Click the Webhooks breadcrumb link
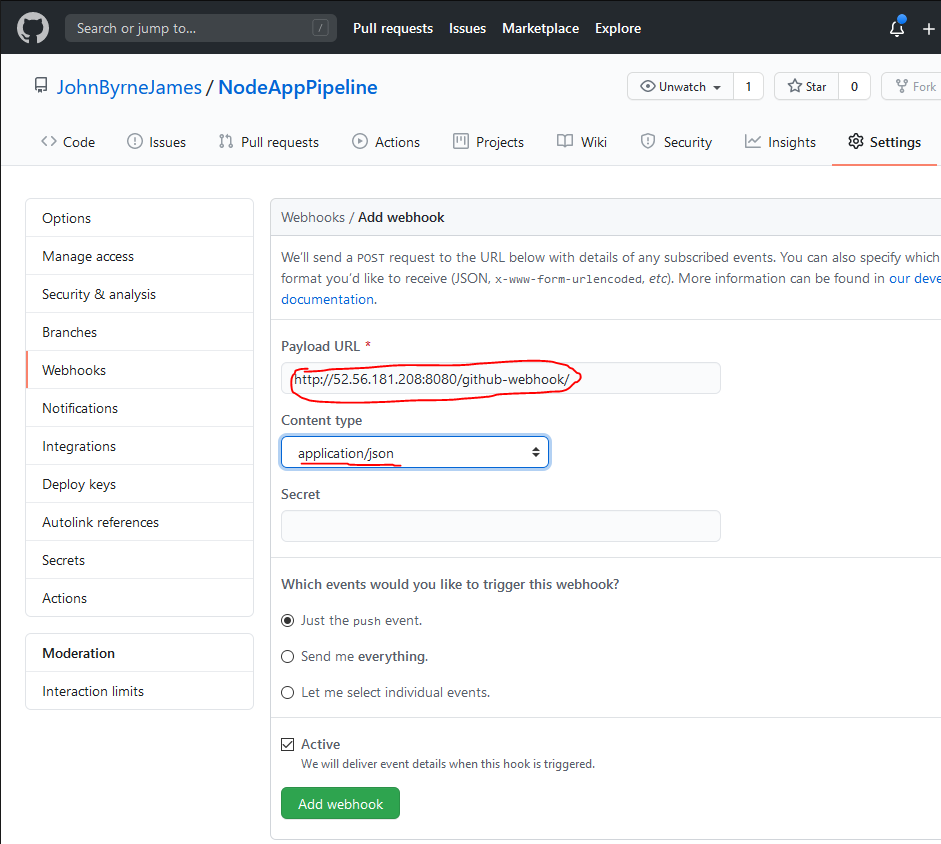The height and width of the screenshot is (844, 941). [313, 217]
